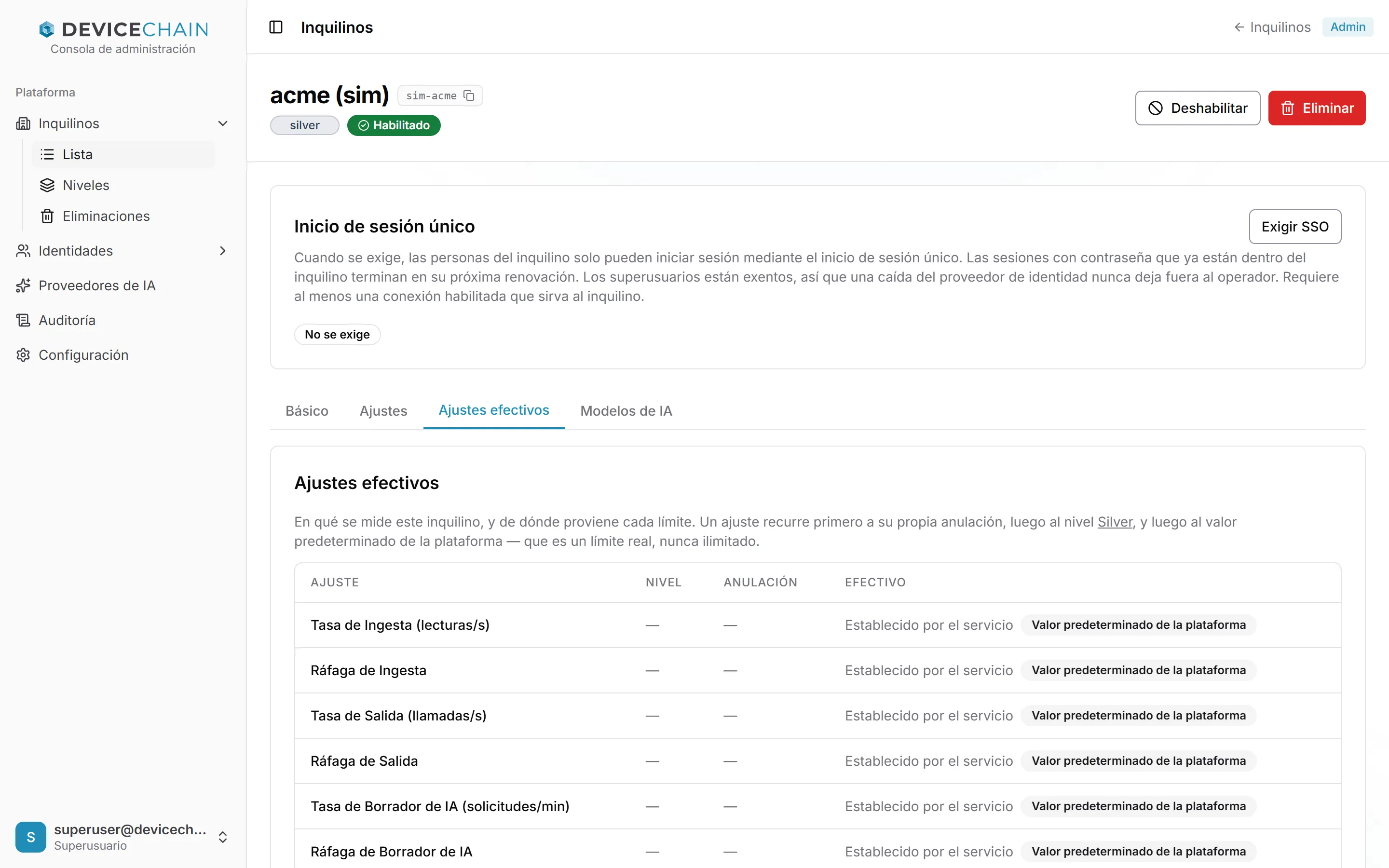Click the Eliminaciones trash icon
The image size is (1389, 868).
click(47, 217)
